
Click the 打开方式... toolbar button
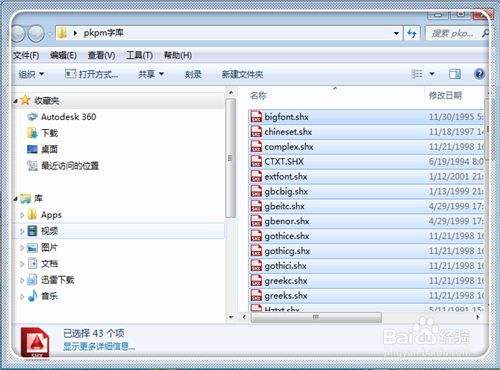(x=92, y=74)
